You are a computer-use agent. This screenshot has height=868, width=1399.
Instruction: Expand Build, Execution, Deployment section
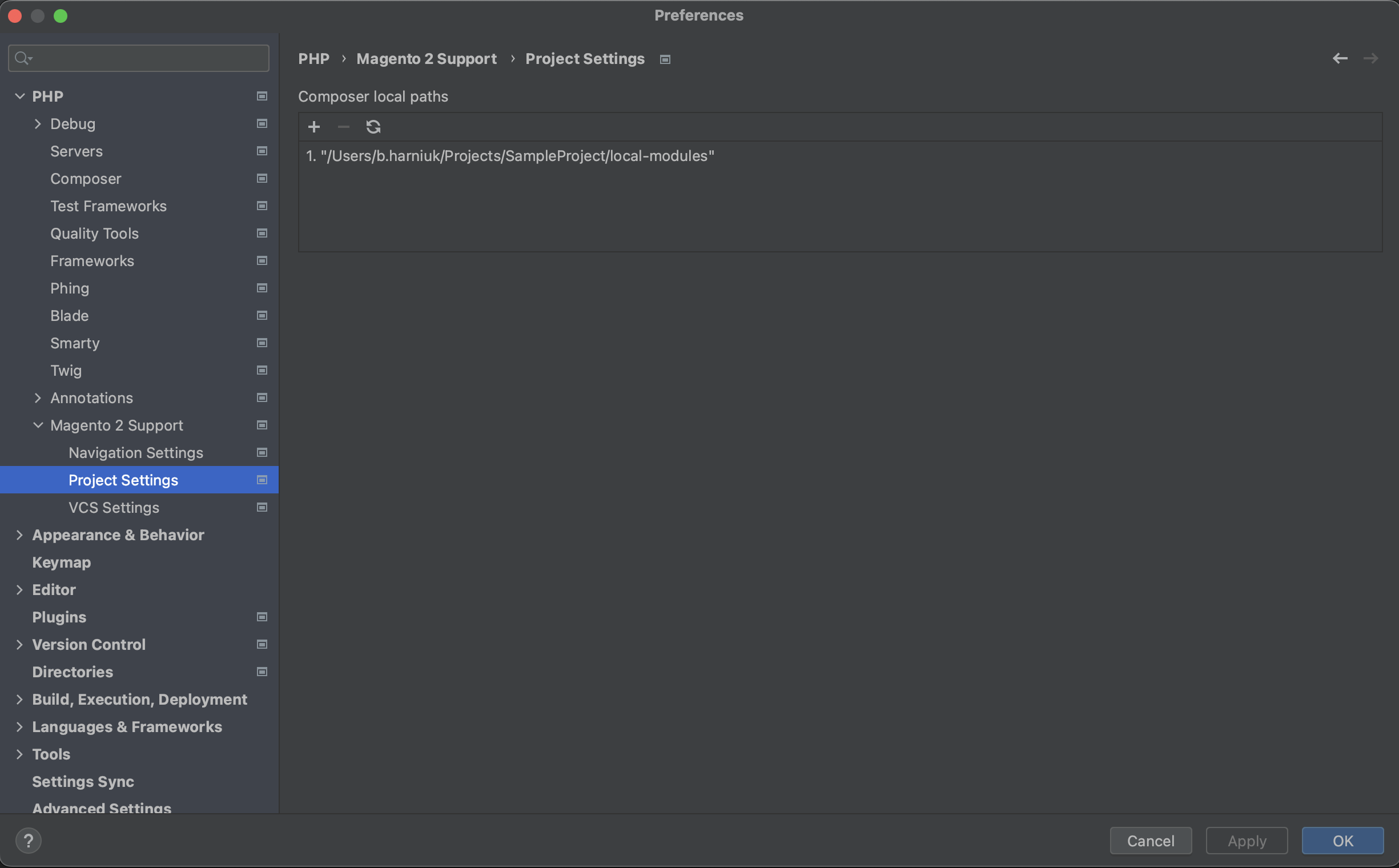pos(19,700)
